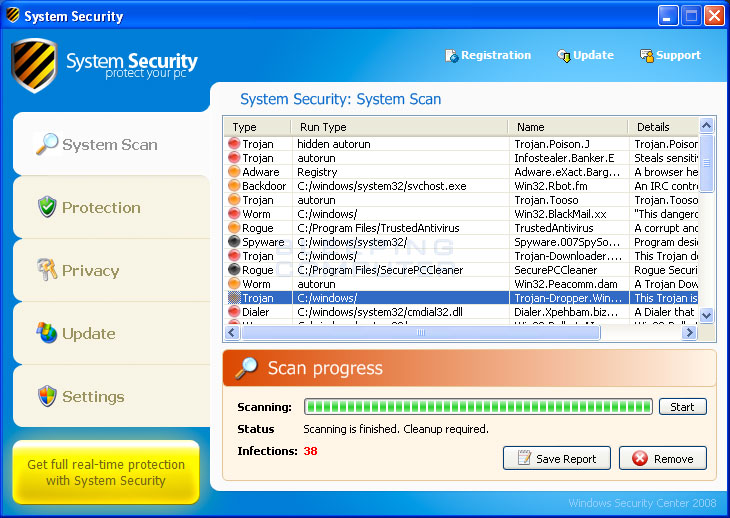The image size is (730, 518).
Task: Click the Privacy keys icon
Action: 47,269
